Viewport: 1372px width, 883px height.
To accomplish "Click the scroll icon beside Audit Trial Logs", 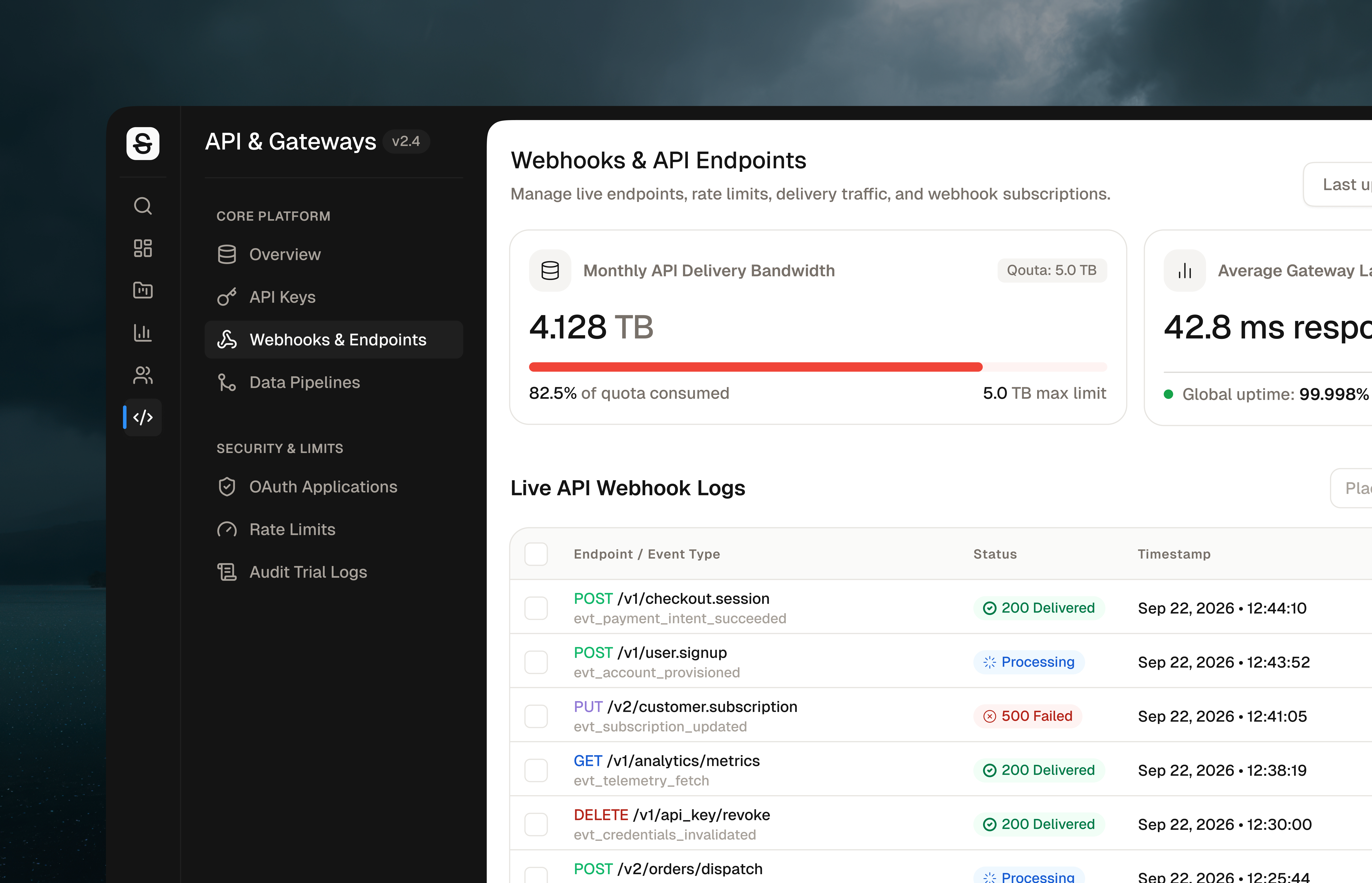I will (227, 572).
